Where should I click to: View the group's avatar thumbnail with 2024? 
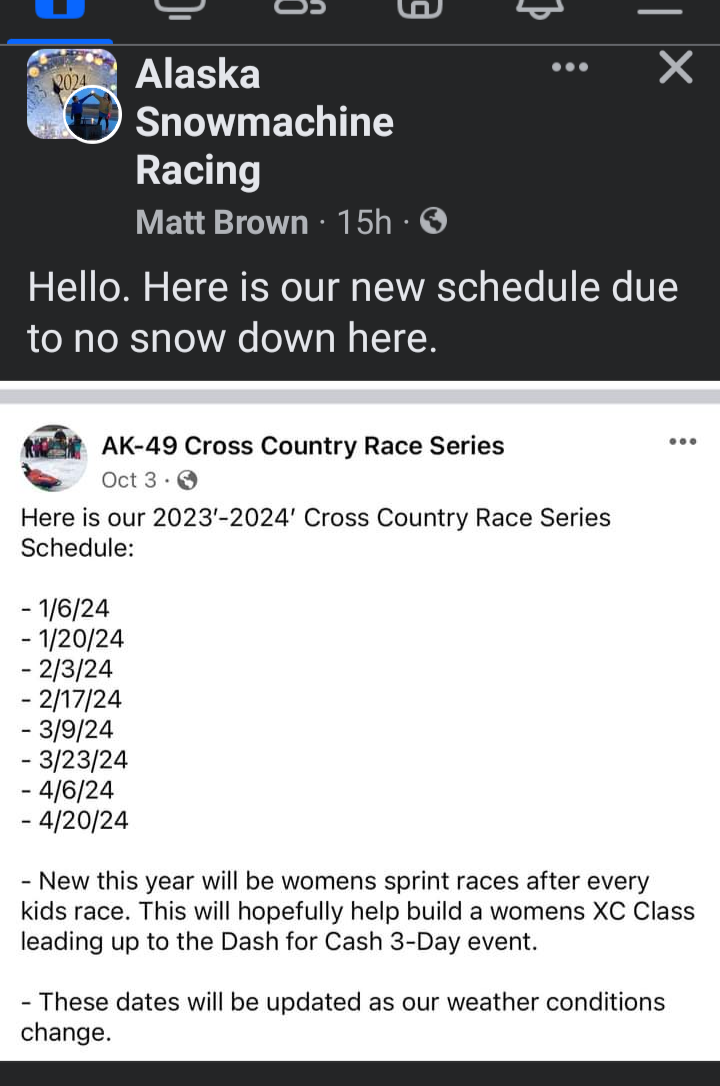tap(70, 94)
